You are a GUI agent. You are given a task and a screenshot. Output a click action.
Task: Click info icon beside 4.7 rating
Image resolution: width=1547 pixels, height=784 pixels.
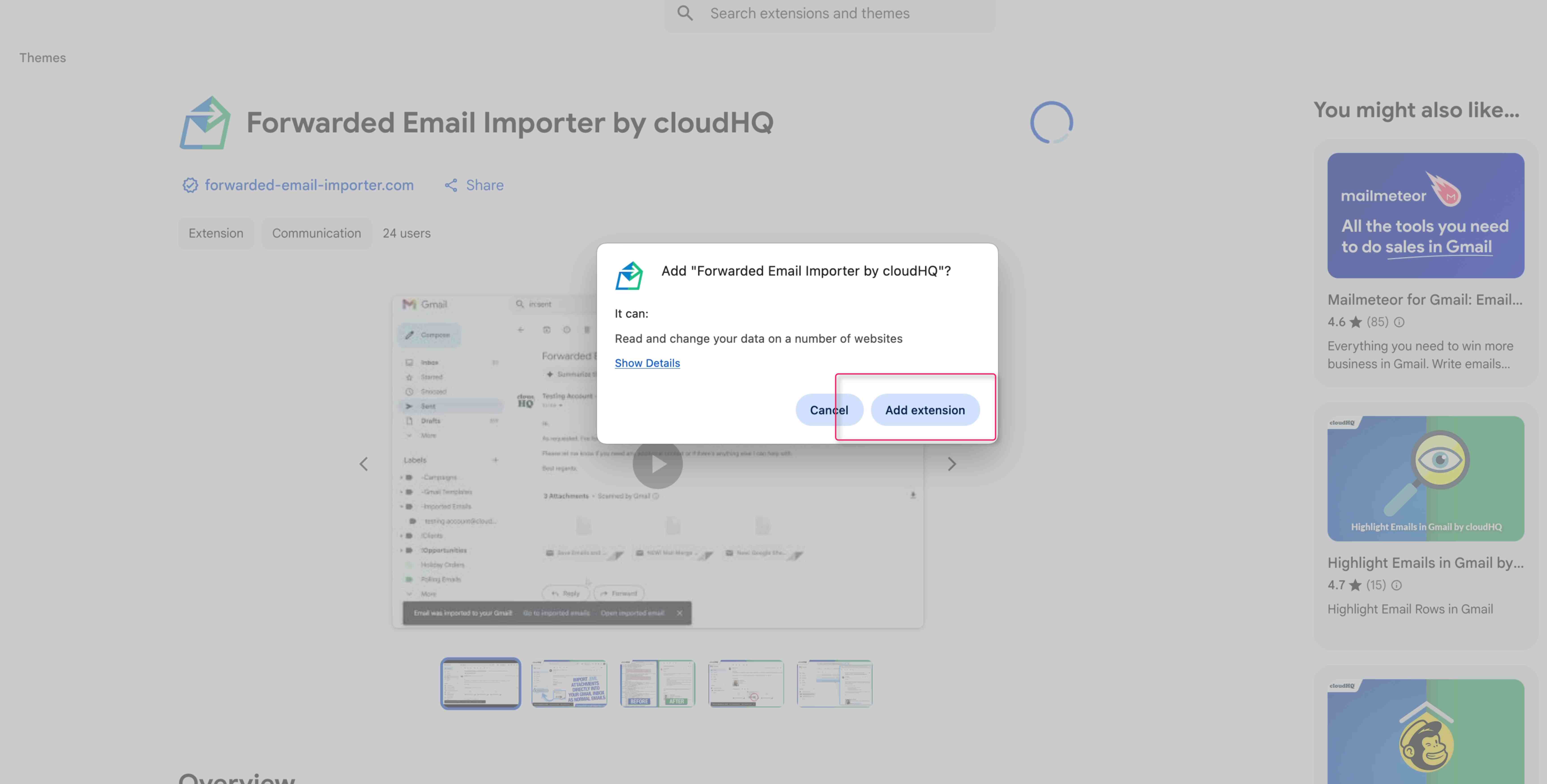[1397, 585]
